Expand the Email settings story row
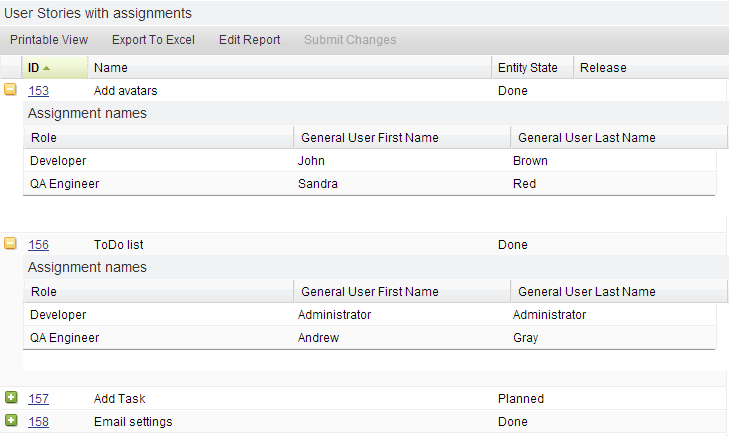Screen dimensions: 729x437 (11, 421)
